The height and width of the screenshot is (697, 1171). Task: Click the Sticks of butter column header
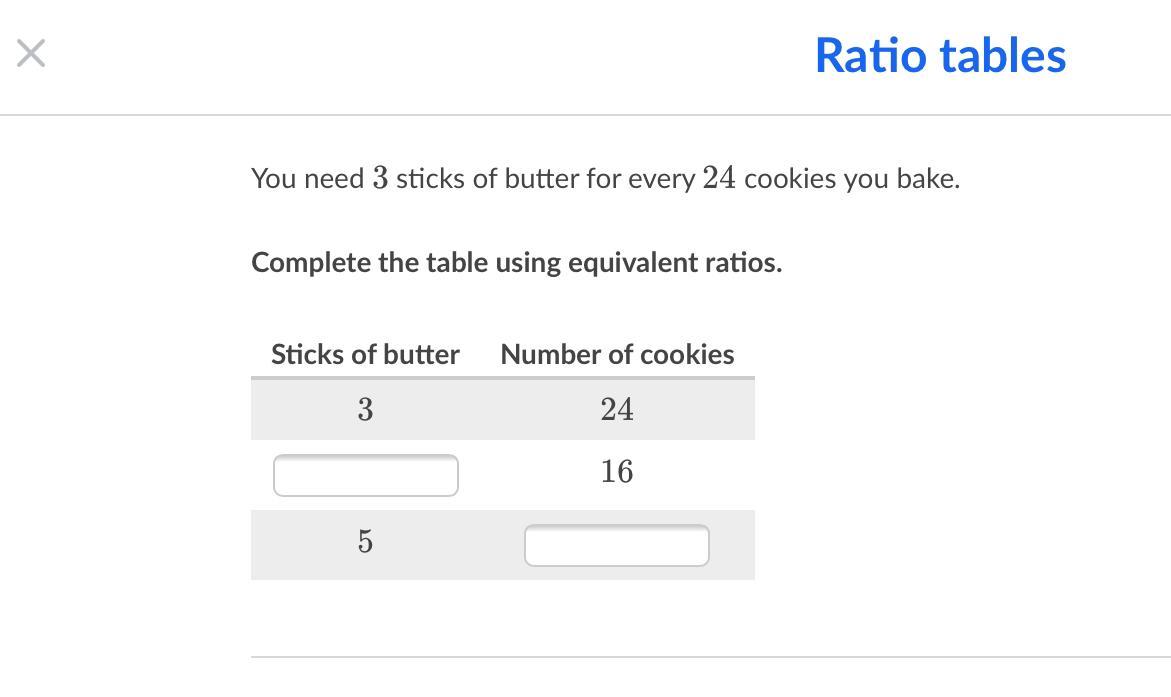tap(365, 355)
